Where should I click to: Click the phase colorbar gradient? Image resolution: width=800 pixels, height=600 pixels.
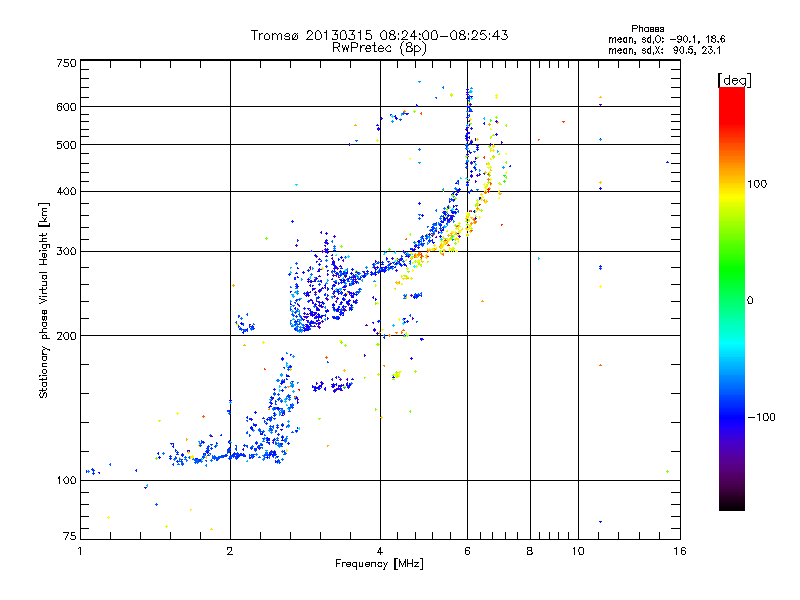732,298
